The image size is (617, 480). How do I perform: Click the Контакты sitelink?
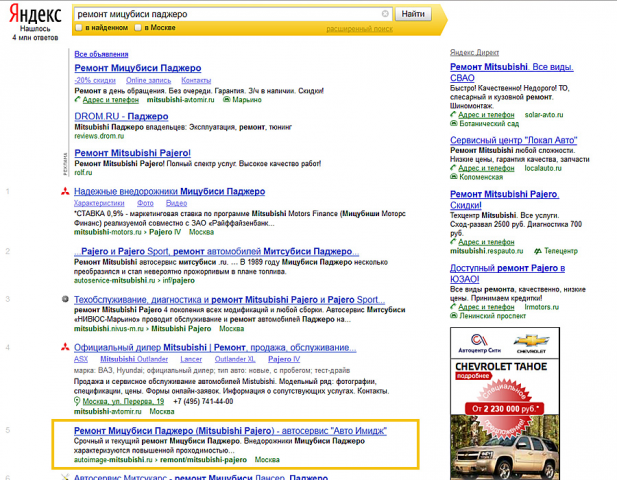[x=196, y=80]
